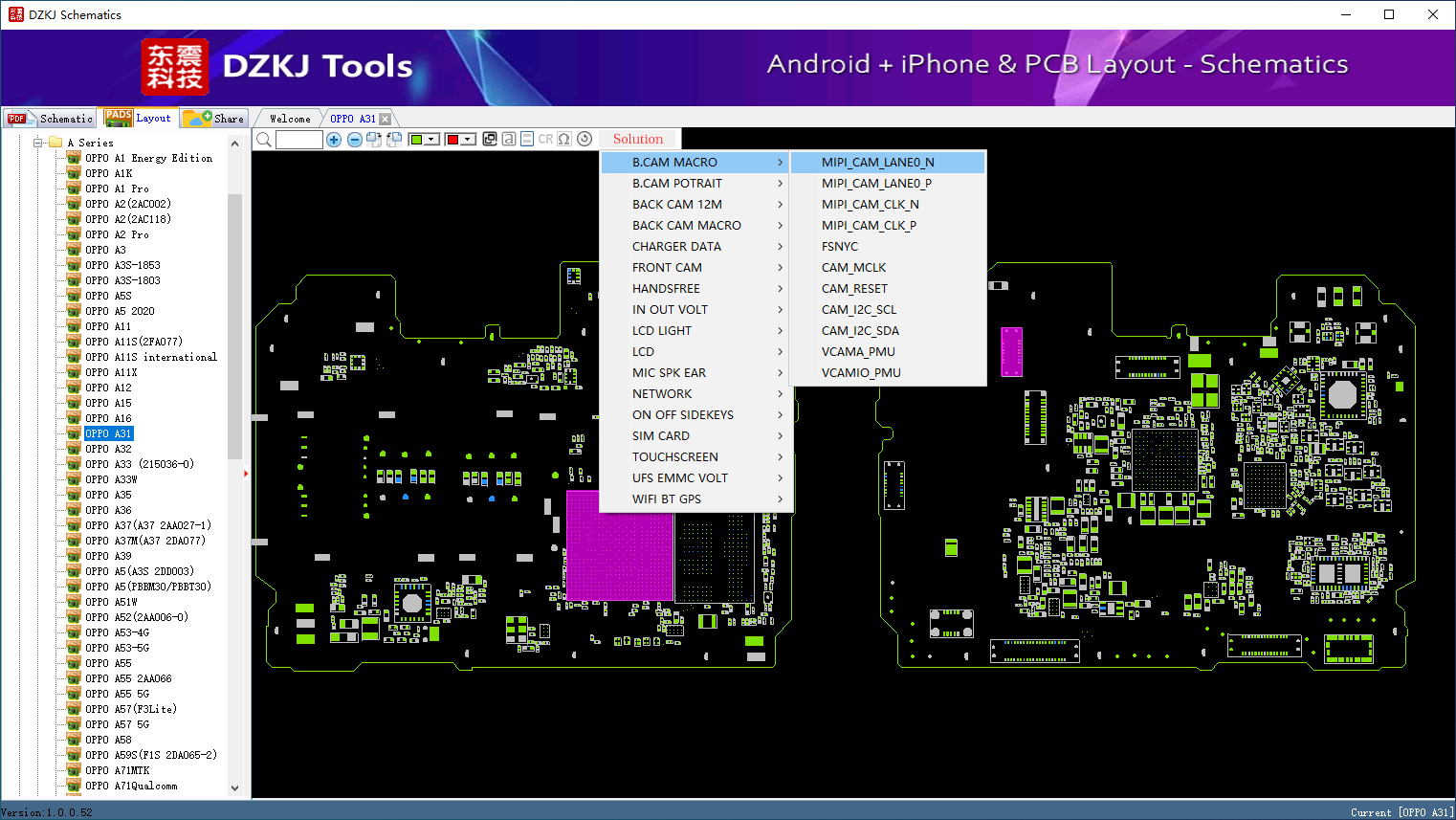Open the HANDSFREE menu entry
This screenshot has width=1456, height=820.
coord(695,289)
